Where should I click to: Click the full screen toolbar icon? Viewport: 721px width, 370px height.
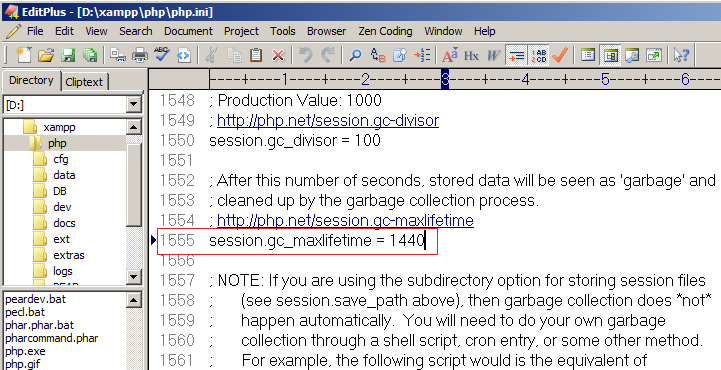[x=653, y=56]
